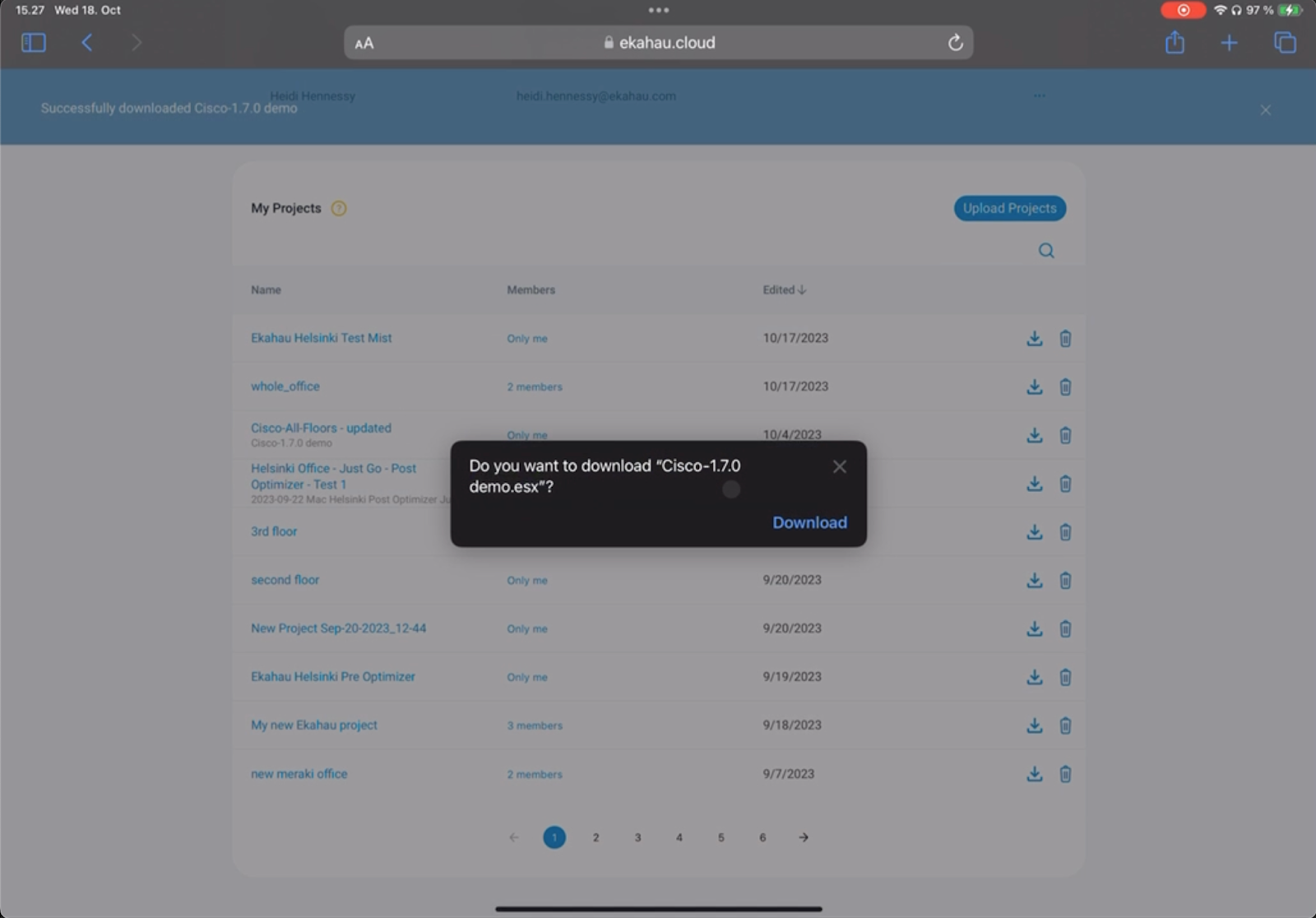Download the Cisco-All-Floors - updated project
Image resolution: width=1316 pixels, height=918 pixels.
coord(1035,435)
